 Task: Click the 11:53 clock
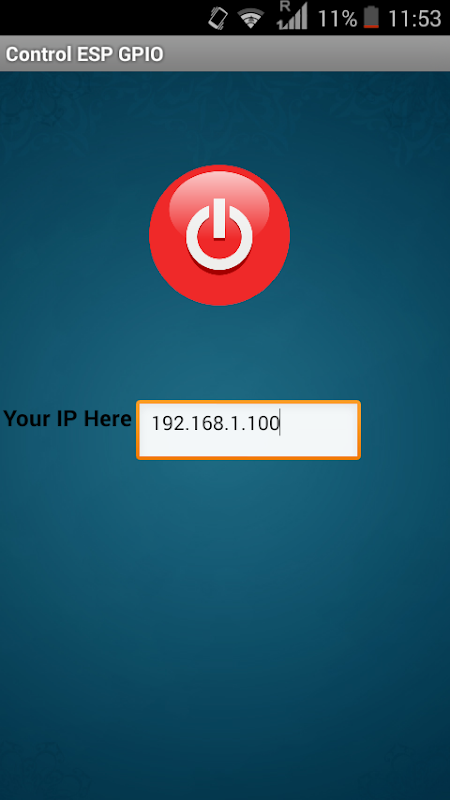(x=414, y=18)
